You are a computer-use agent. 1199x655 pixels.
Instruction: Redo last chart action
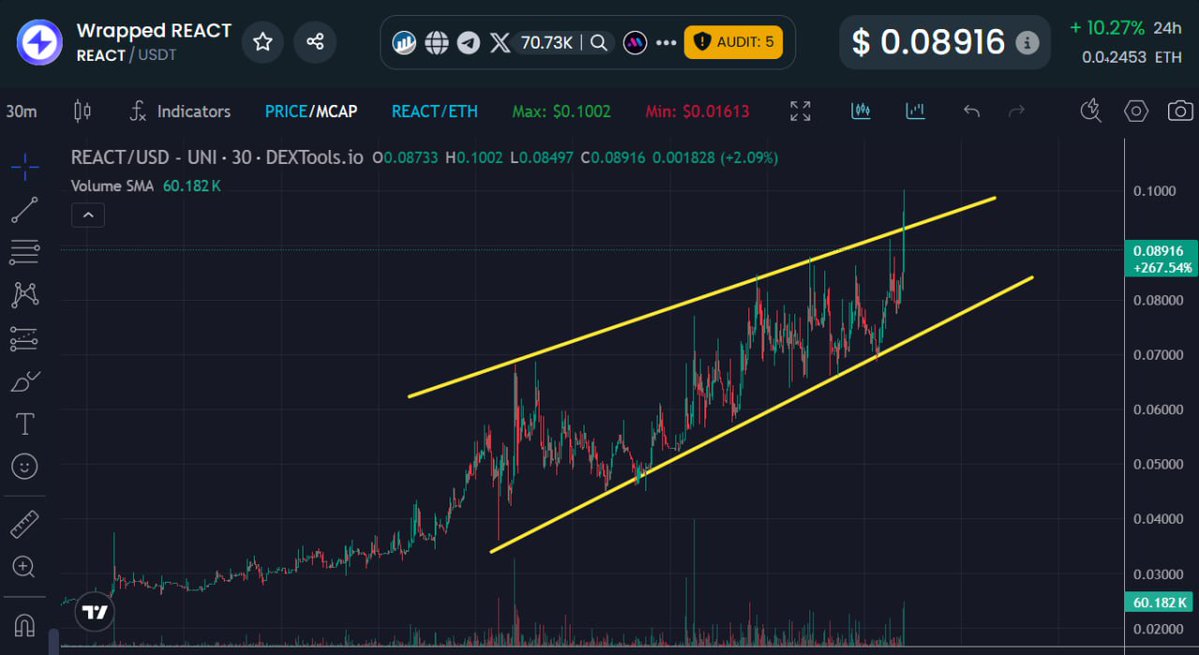1016,112
